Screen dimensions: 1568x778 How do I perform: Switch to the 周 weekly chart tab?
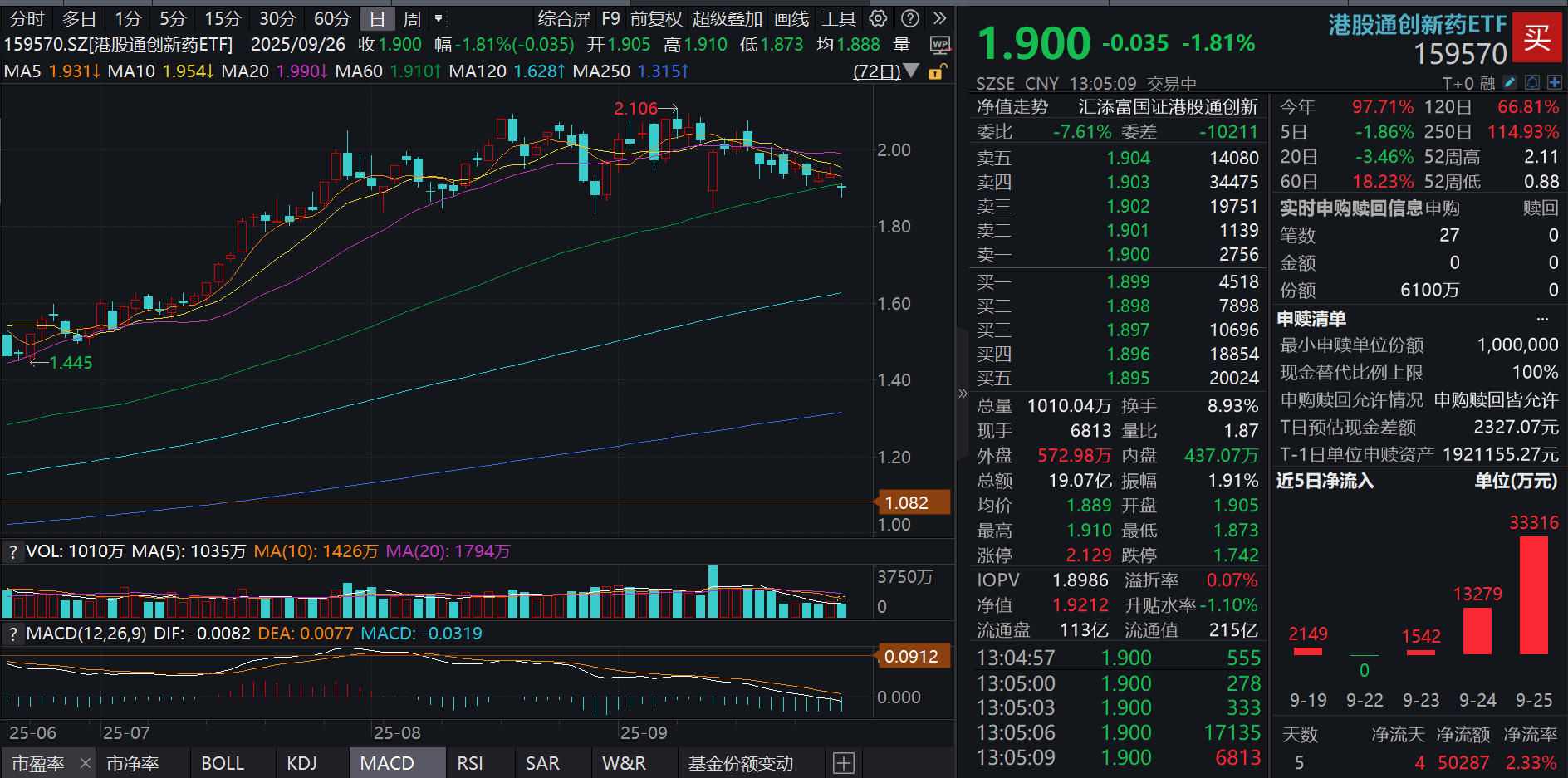coord(413,18)
